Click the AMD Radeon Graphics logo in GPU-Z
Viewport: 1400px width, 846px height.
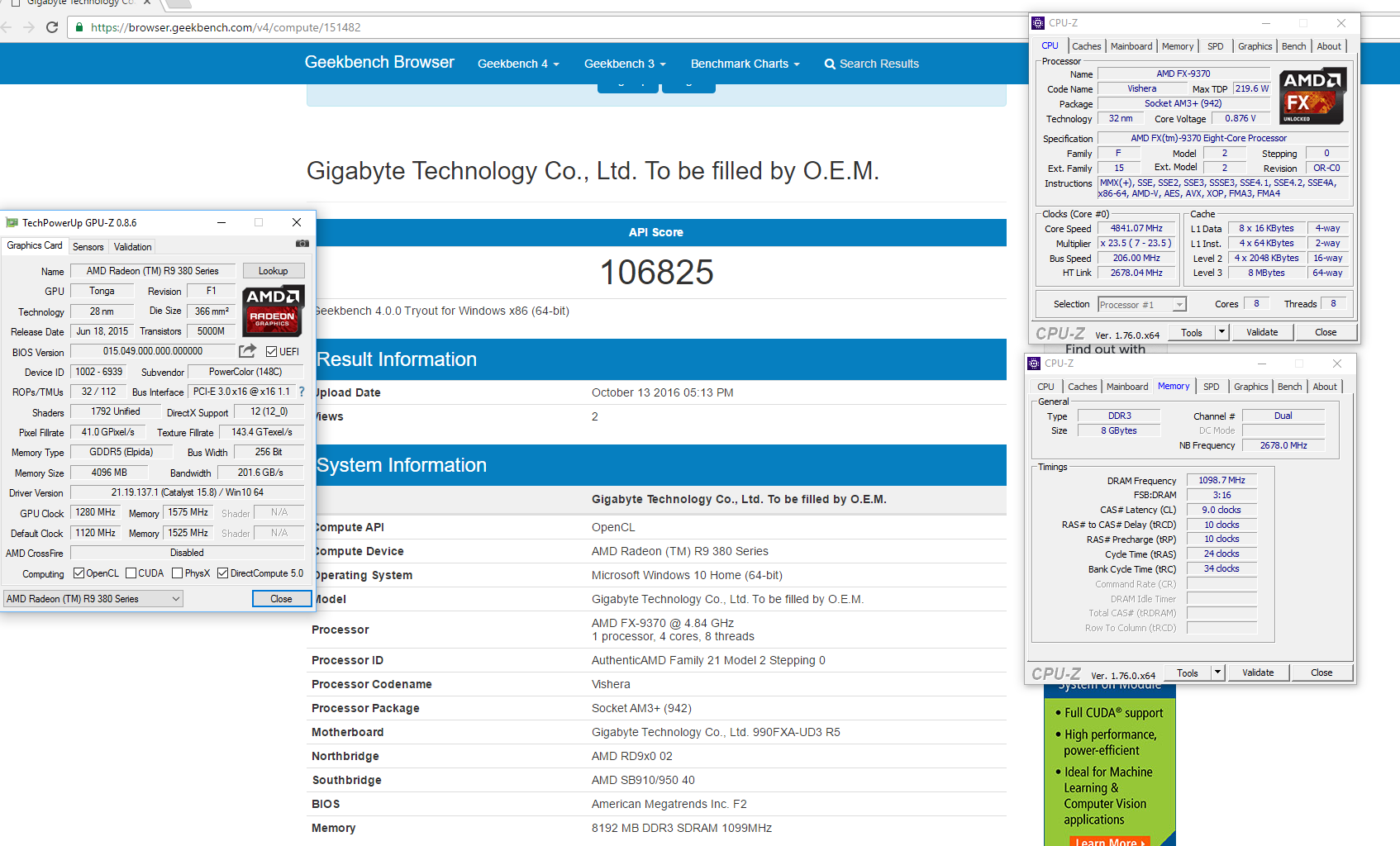(x=273, y=310)
